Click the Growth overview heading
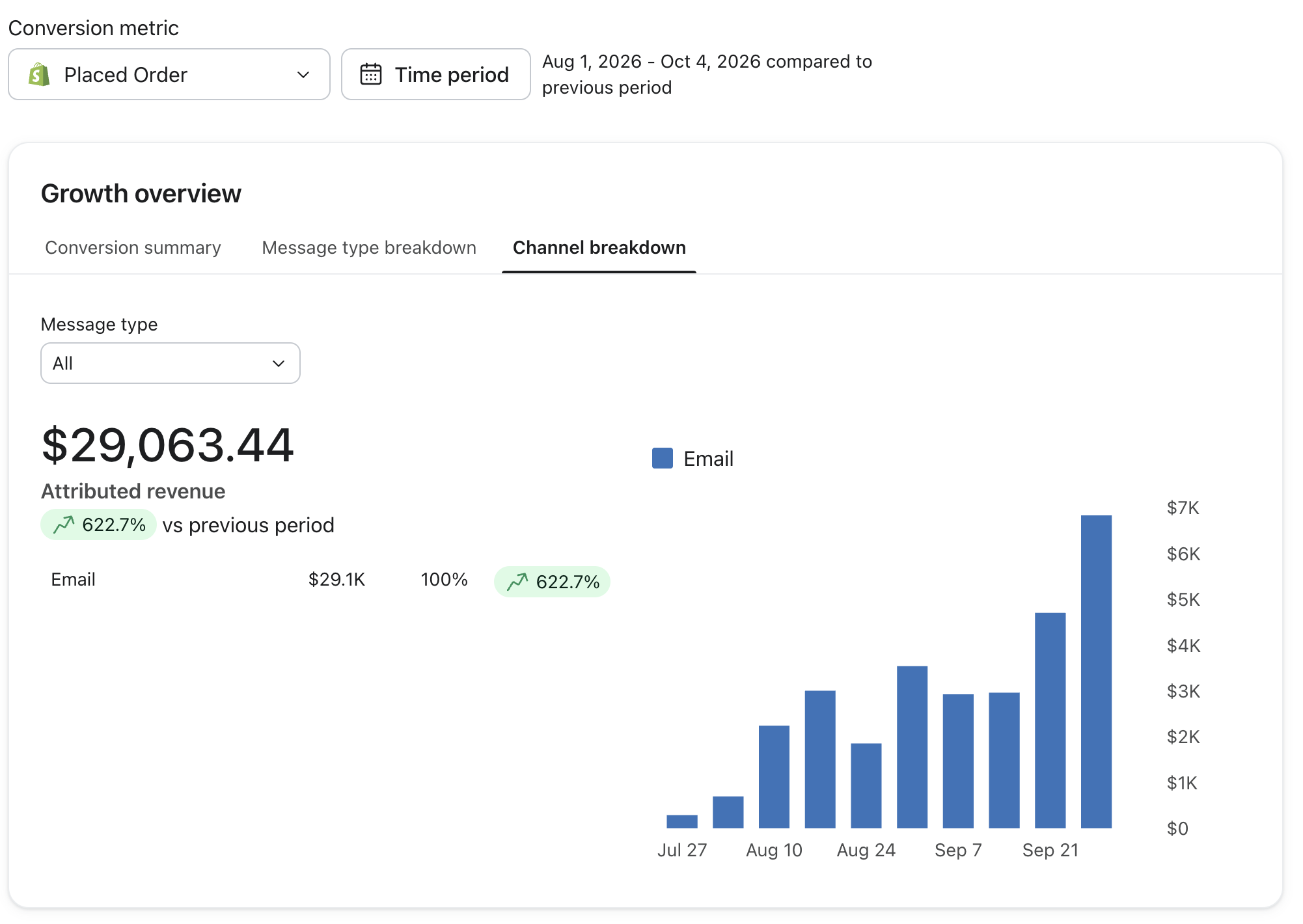Image resolution: width=1303 pixels, height=924 pixels. pos(141,194)
